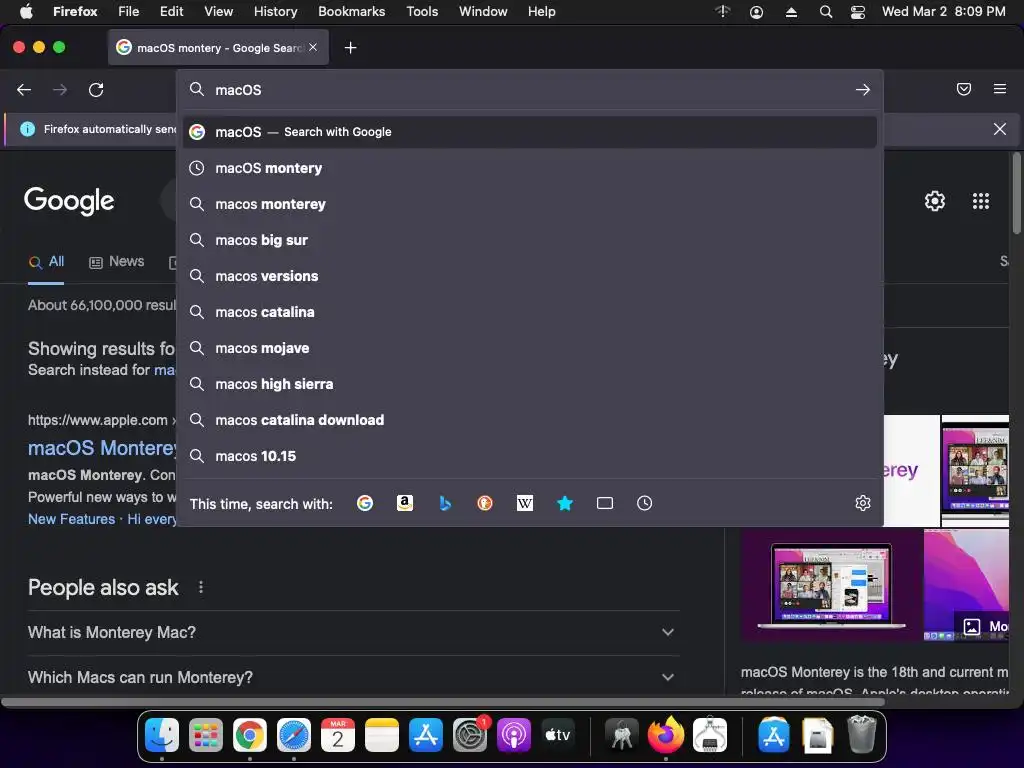Launch Google Chrome from the Dock
The height and width of the screenshot is (768, 1024).
pos(249,735)
